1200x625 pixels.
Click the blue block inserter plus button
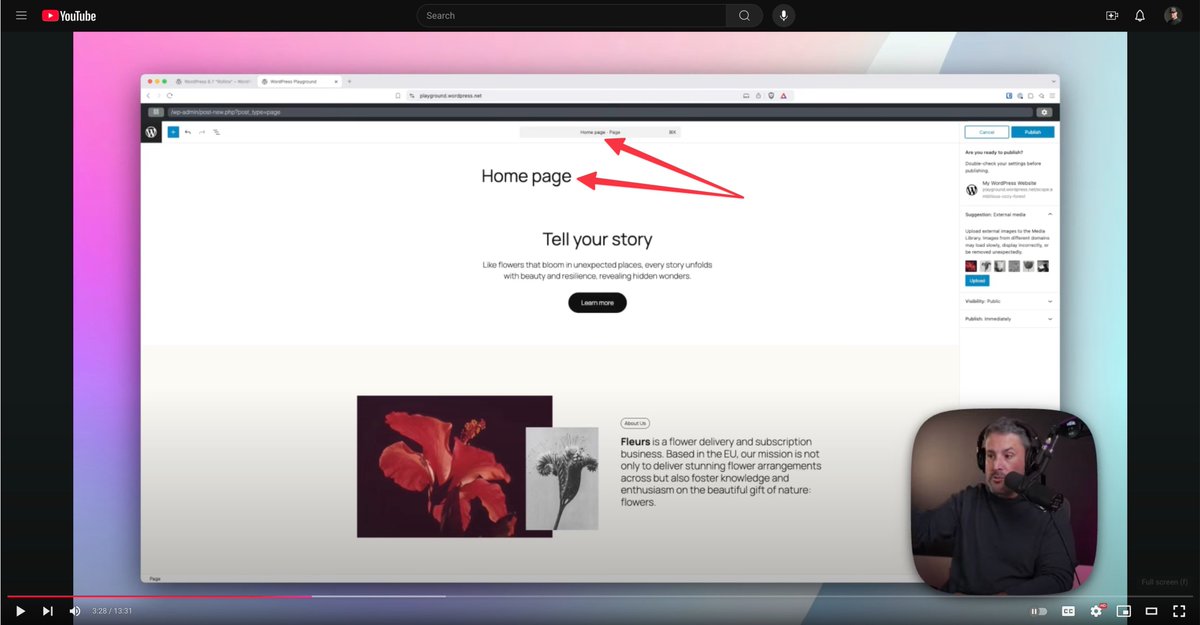173,132
